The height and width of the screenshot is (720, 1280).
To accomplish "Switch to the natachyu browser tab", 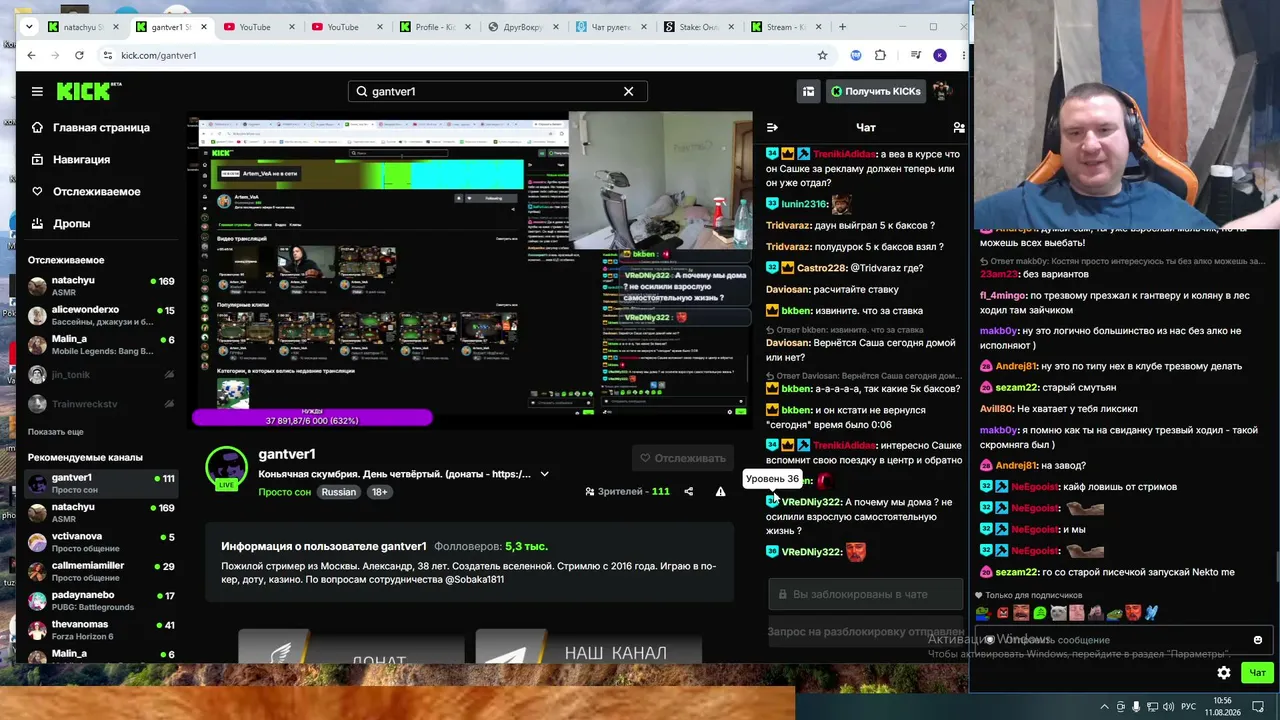I will [x=84, y=27].
